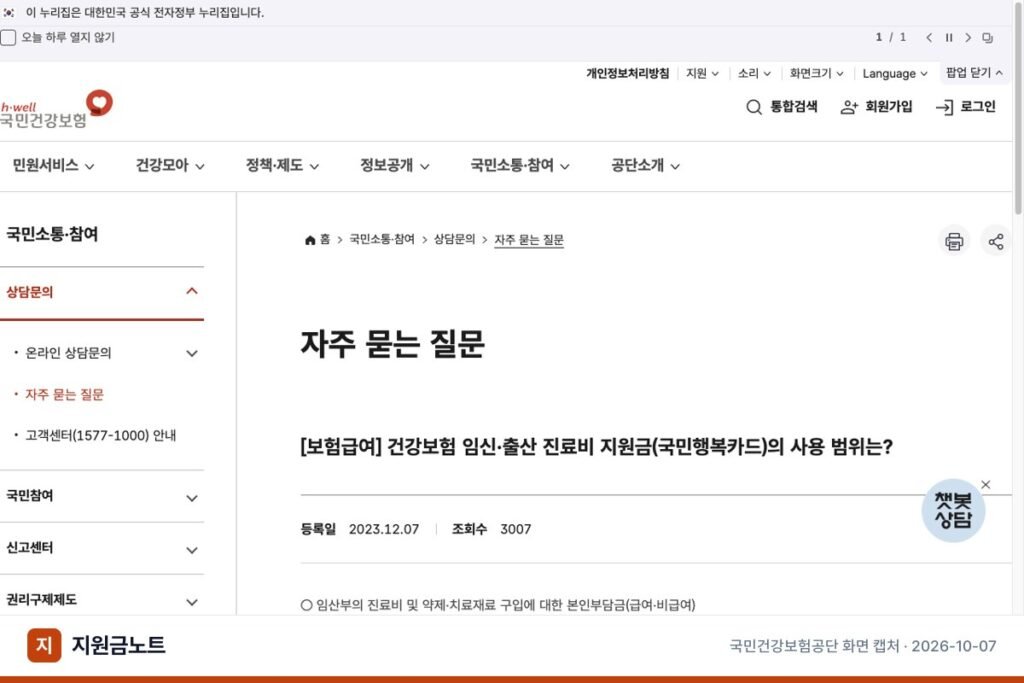This screenshot has width=1024, height=683.
Task: Check the 오늘 하루 열지 않기 checkbox
Action: click(8, 37)
